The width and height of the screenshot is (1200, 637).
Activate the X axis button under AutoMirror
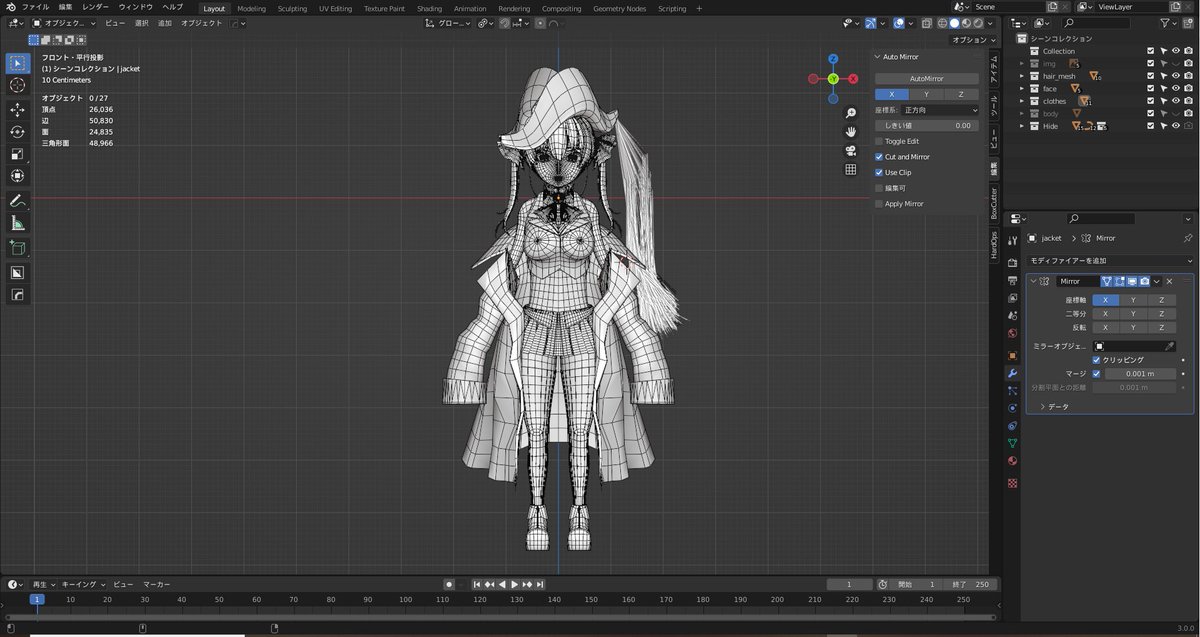coord(892,93)
